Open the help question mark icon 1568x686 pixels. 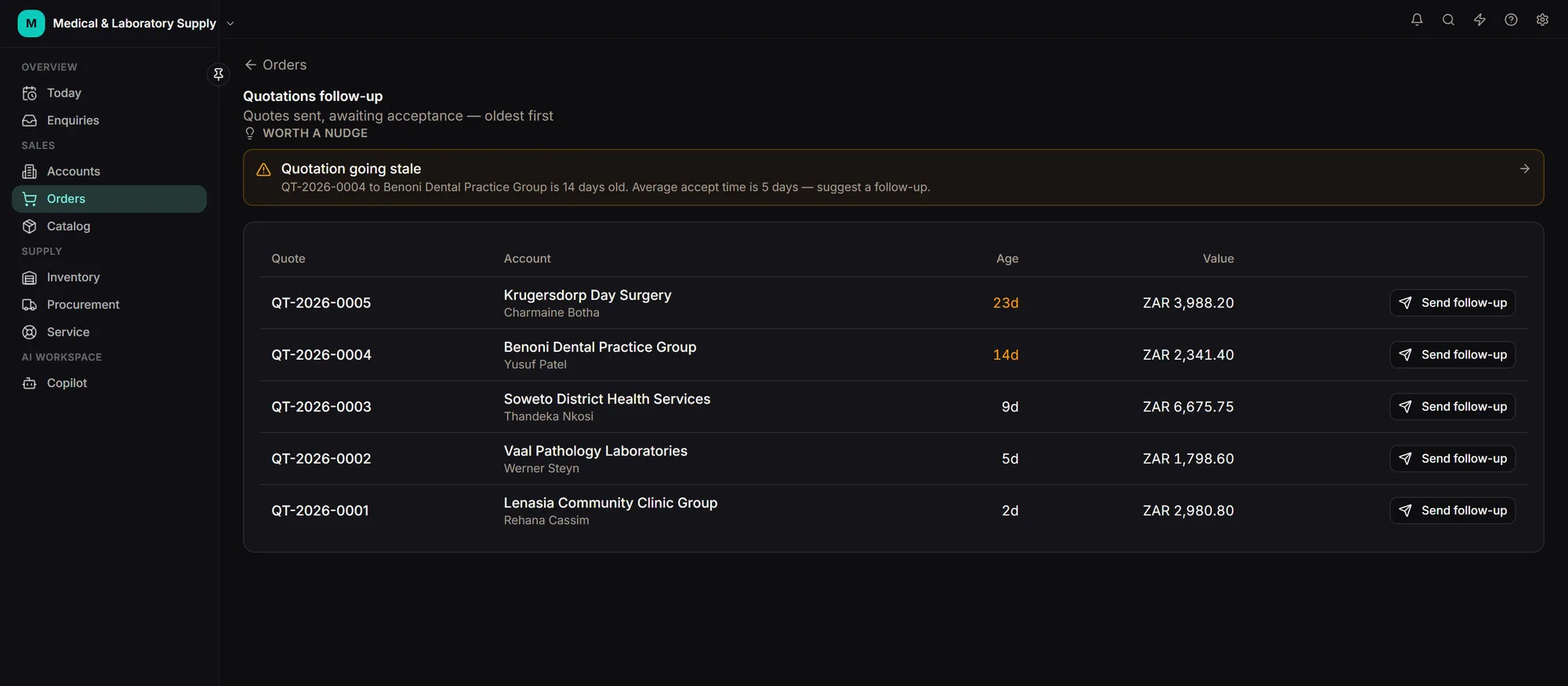pyautogui.click(x=1511, y=20)
